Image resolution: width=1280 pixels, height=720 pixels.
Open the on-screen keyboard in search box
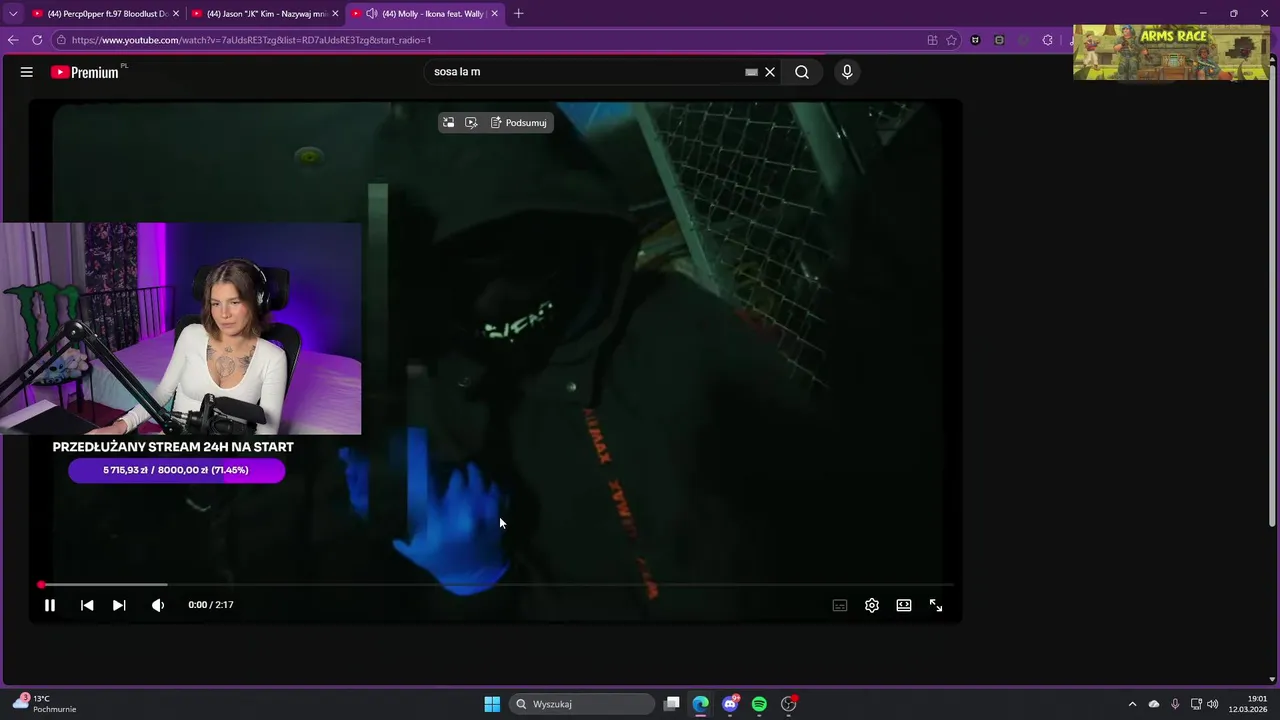751,72
